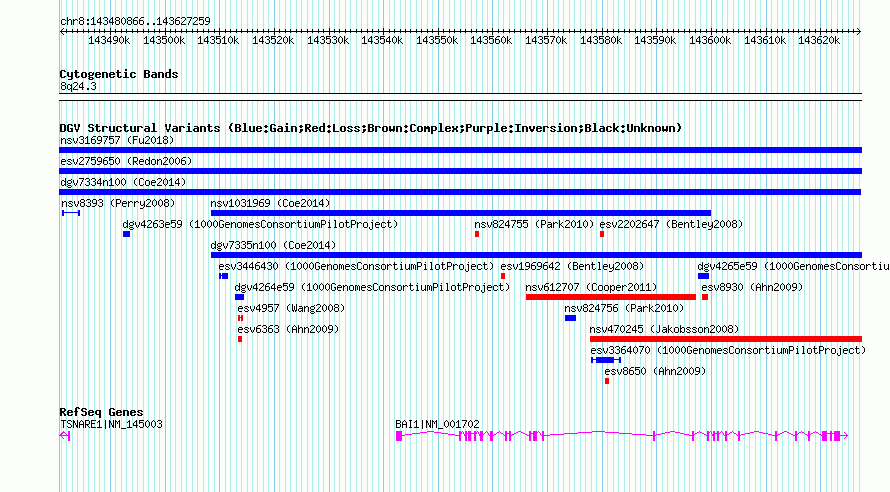890x492 pixels.
Task: Click the nsv824756 (Park2010) blue marker
Action: pos(570,318)
